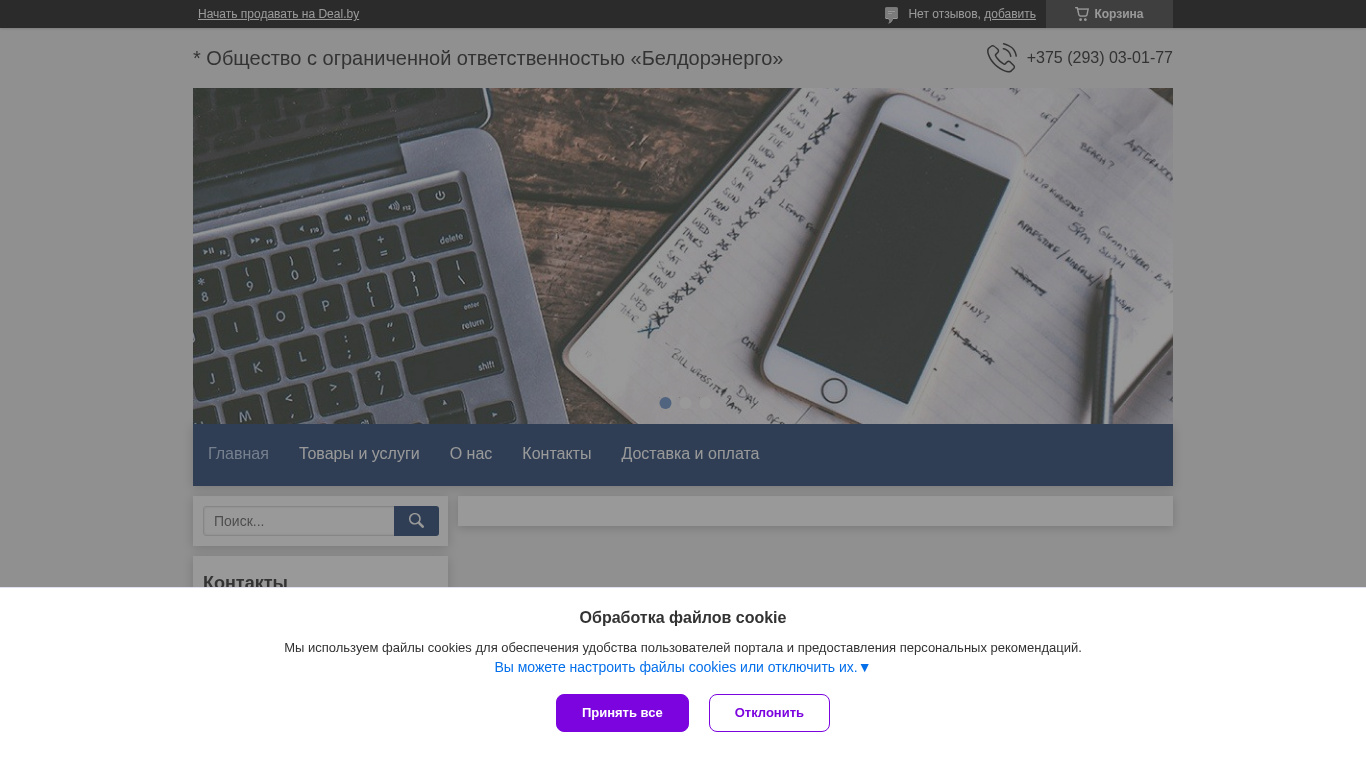1366x768 pixels.
Task: Click the laptop and phone banner image
Action: [683, 256]
